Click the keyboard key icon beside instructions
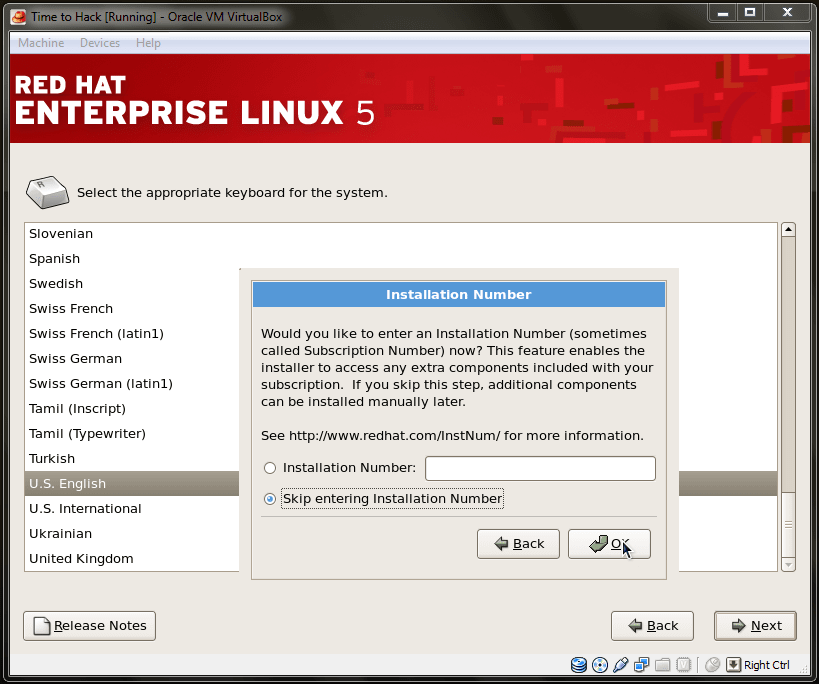 coord(47,192)
